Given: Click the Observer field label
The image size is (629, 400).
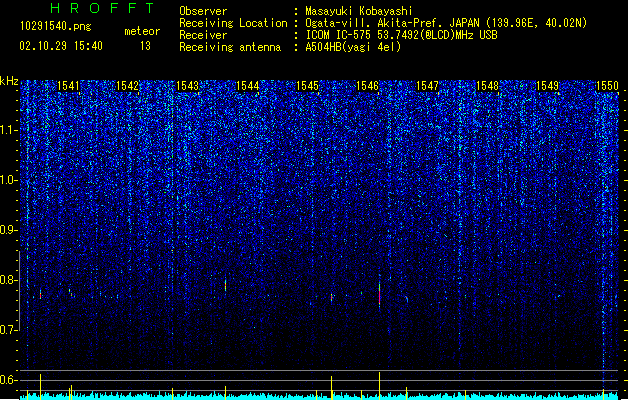Looking at the screenshot, I should 203,11.
